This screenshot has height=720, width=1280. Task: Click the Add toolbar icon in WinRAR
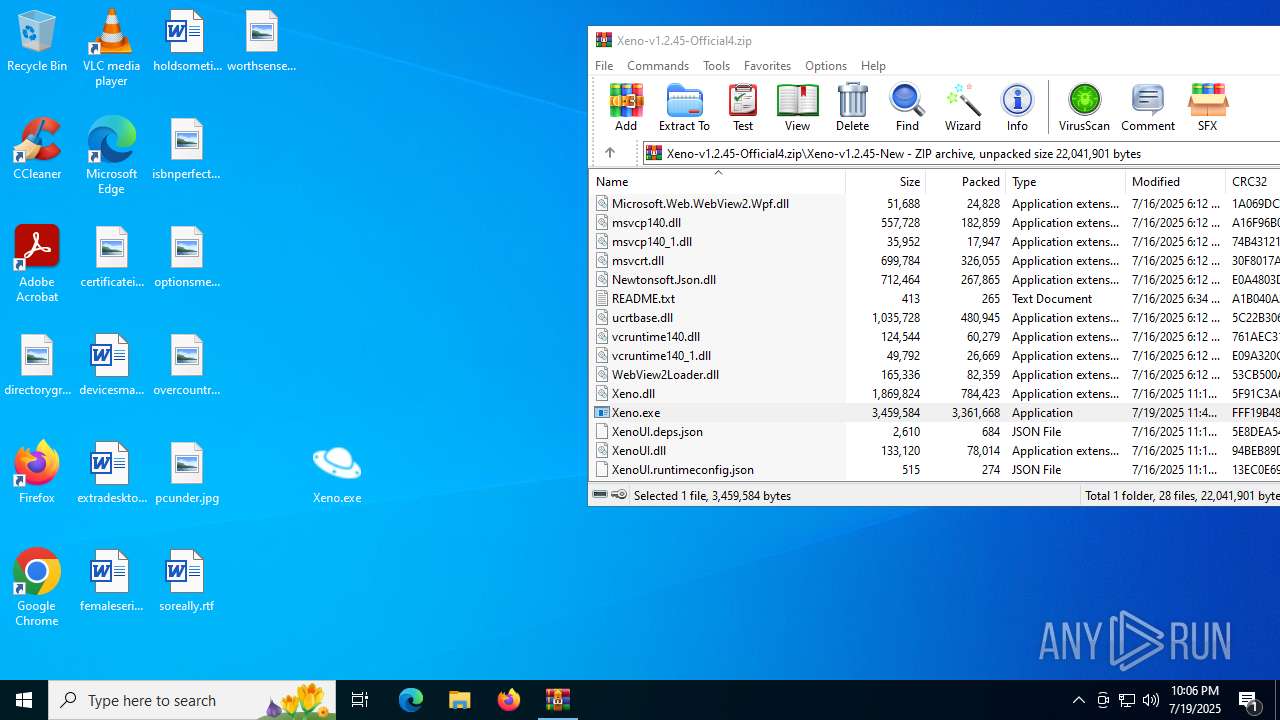click(626, 107)
